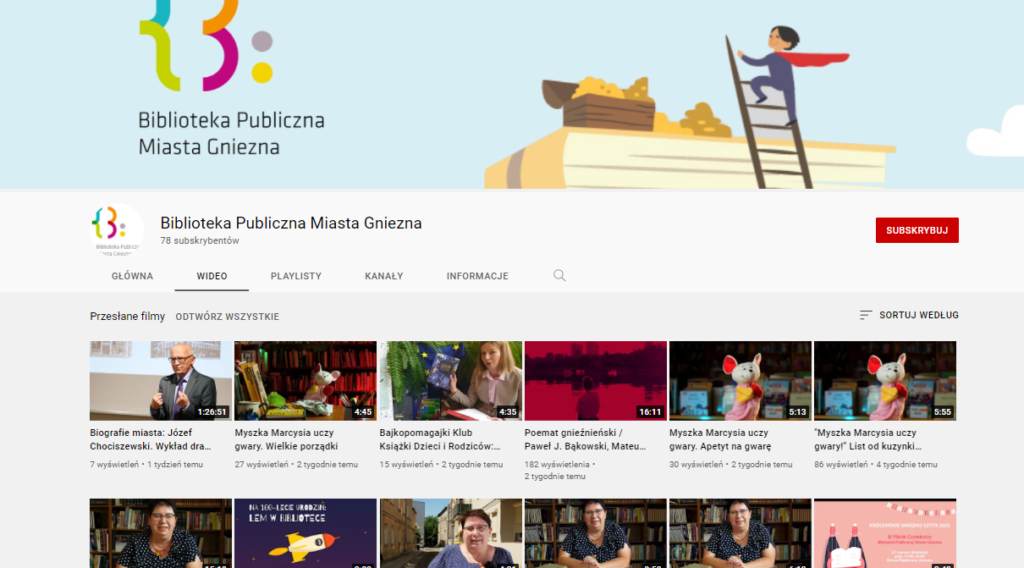Open Poemat gnieźnieński red thumbnail
The width and height of the screenshot is (1024, 568).
(x=596, y=381)
